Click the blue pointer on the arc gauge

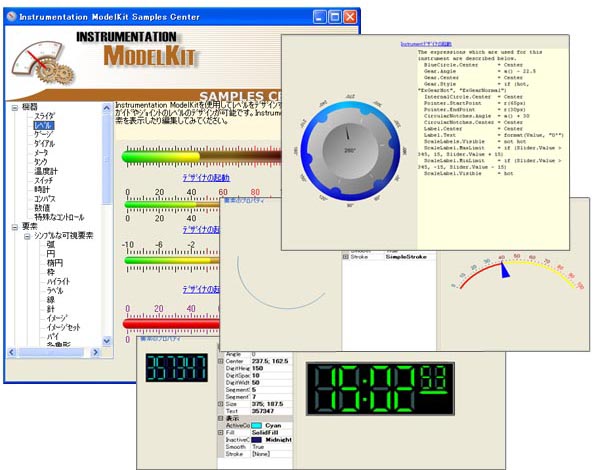[x=505, y=270]
